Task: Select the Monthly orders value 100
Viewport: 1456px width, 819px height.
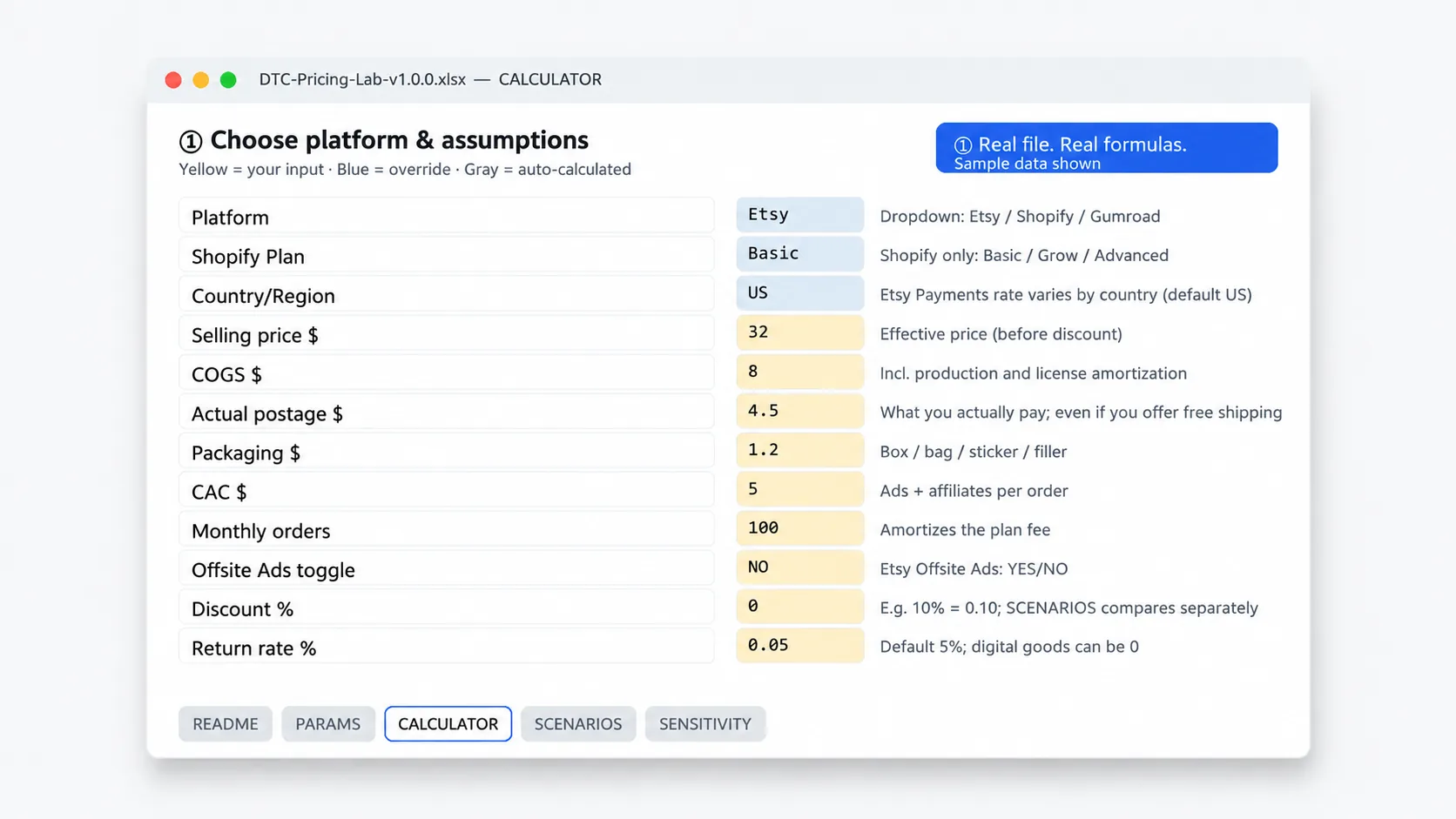Action: point(799,528)
